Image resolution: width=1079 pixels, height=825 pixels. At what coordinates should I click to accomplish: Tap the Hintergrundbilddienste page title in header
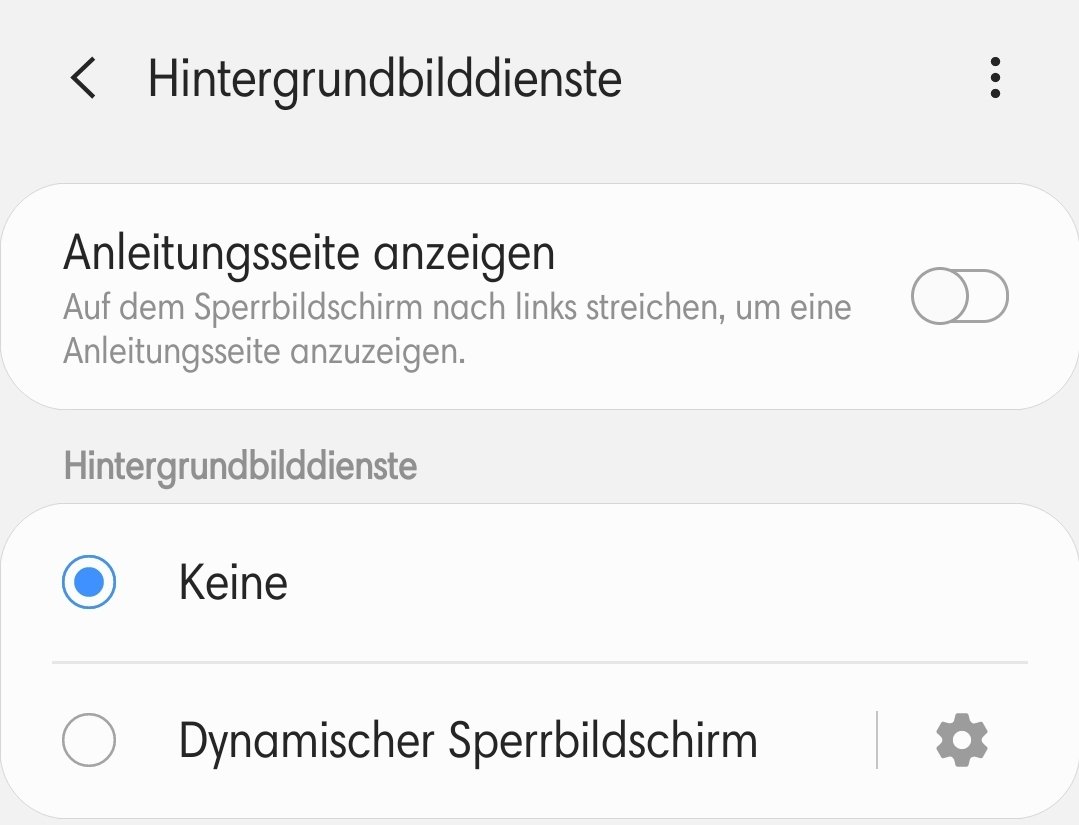[385, 79]
